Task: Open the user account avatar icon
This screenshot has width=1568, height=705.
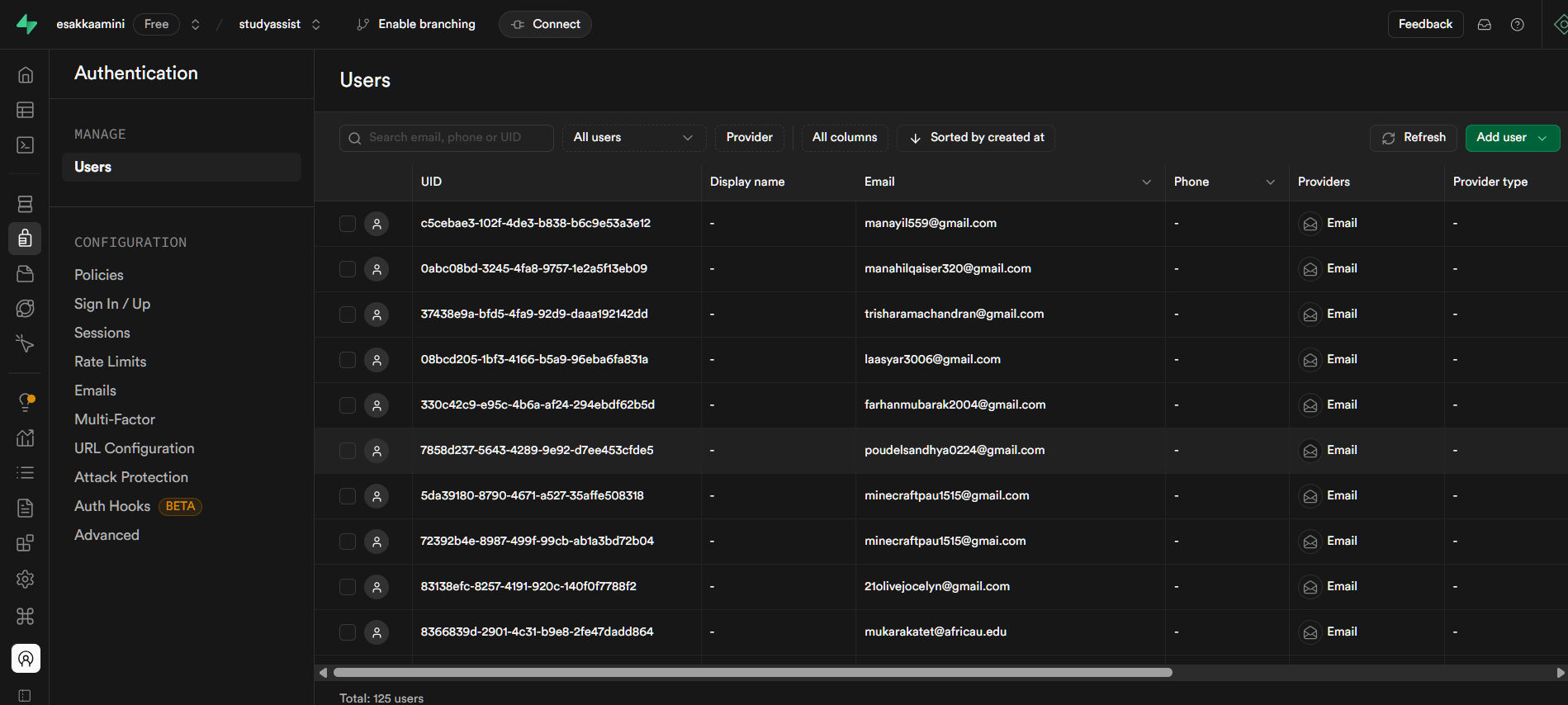Action: click(x=26, y=659)
